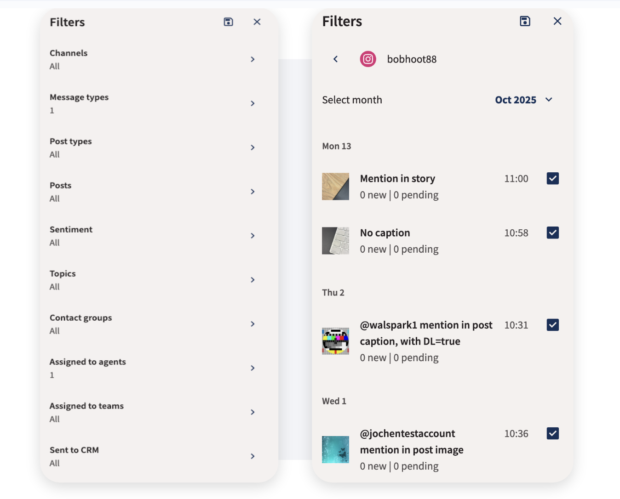
Task: Open the Mention in story thumbnail
Action: (335, 186)
